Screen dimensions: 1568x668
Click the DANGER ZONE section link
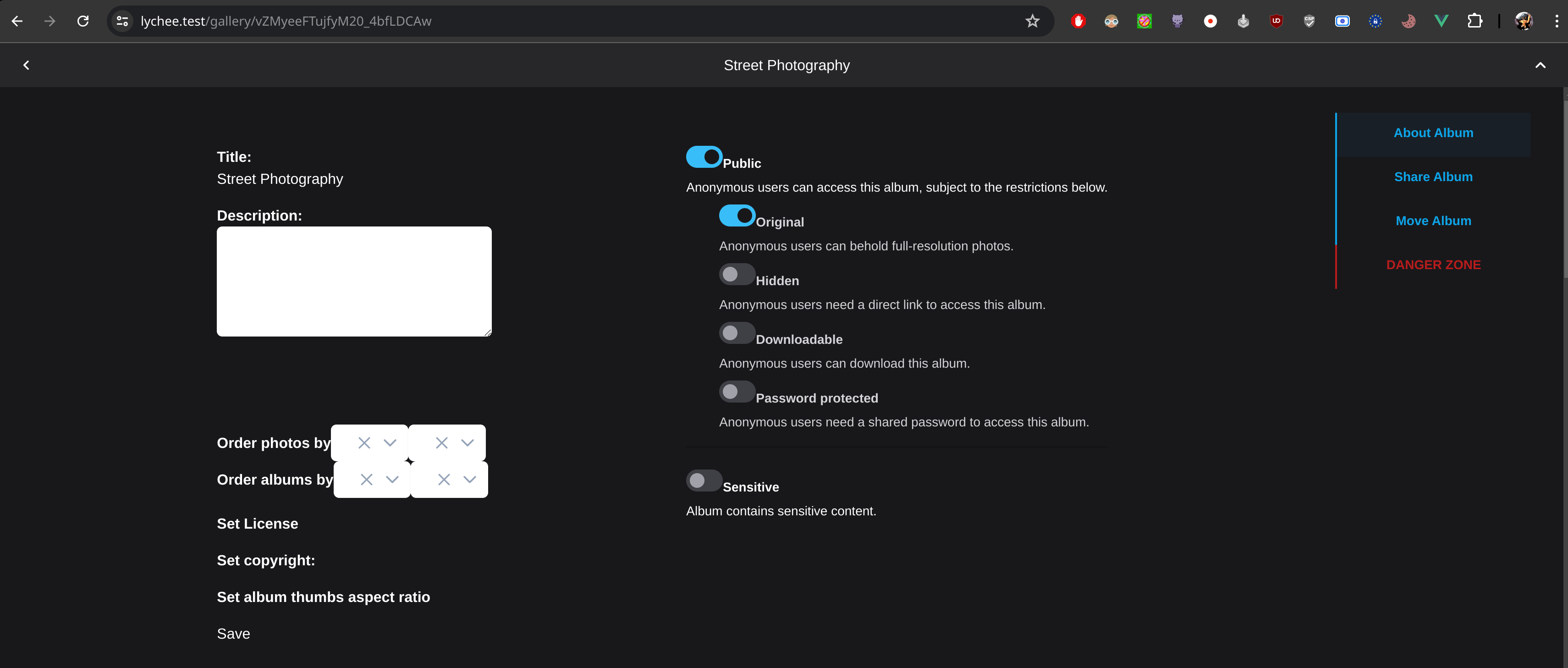point(1433,265)
